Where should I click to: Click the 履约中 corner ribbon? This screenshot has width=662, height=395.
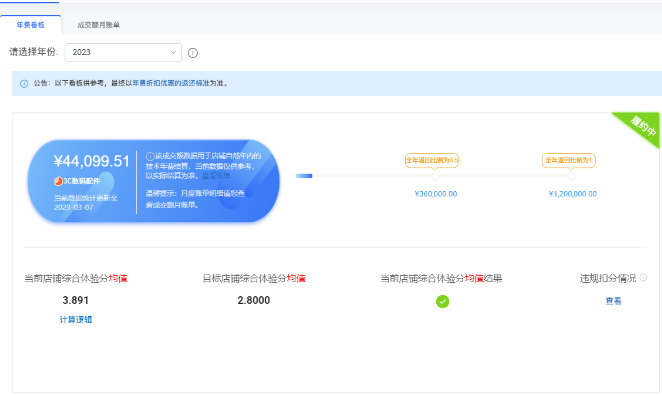coord(642,126)
